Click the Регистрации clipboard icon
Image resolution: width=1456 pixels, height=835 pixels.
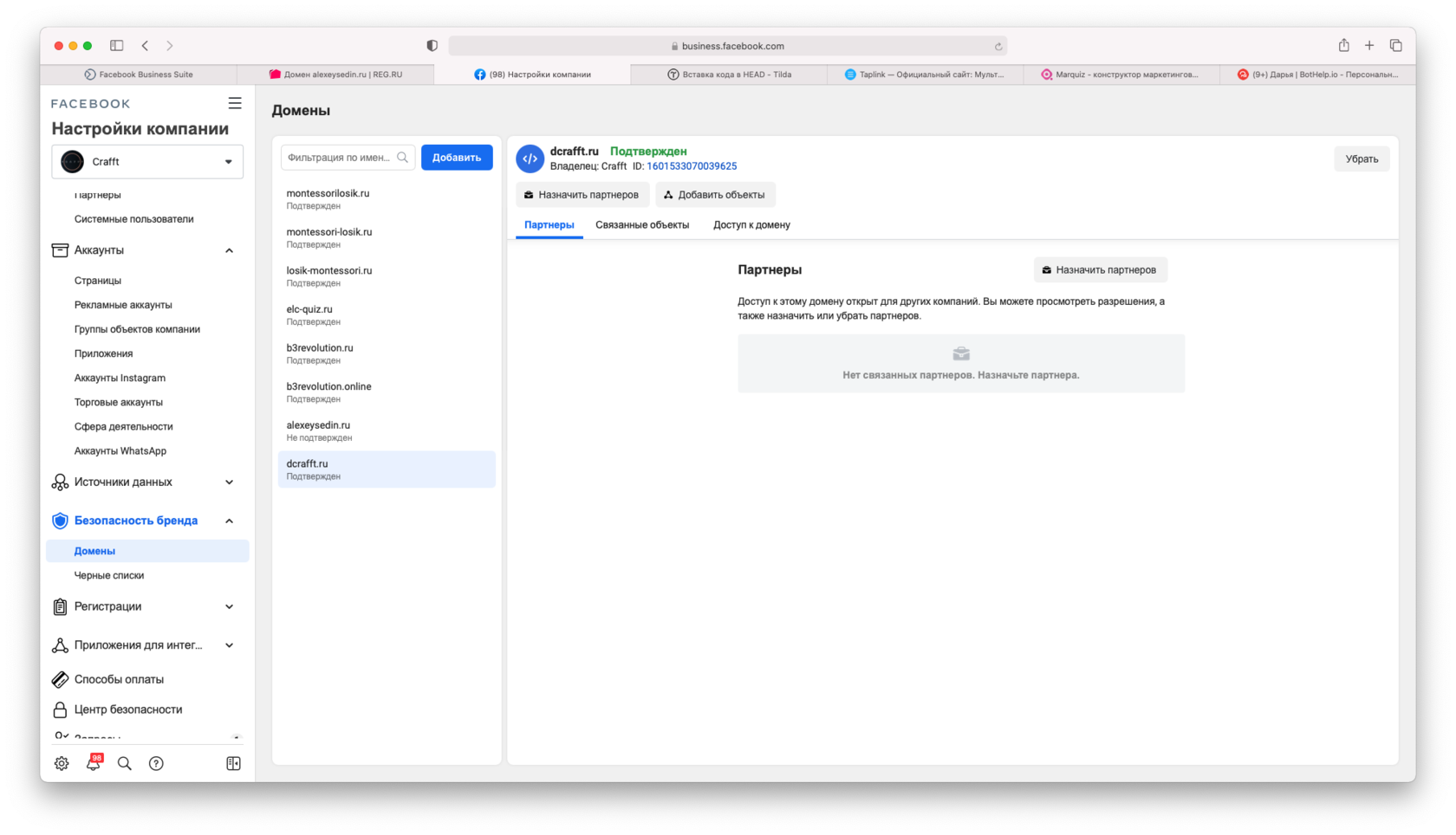point(60,606)
